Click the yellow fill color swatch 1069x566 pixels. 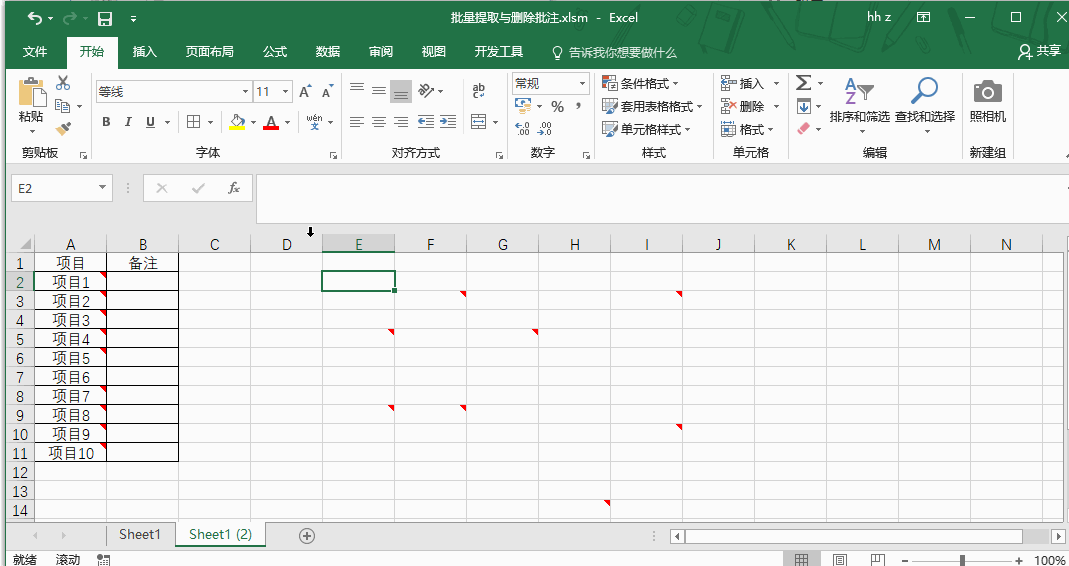[x=237, y=122]
